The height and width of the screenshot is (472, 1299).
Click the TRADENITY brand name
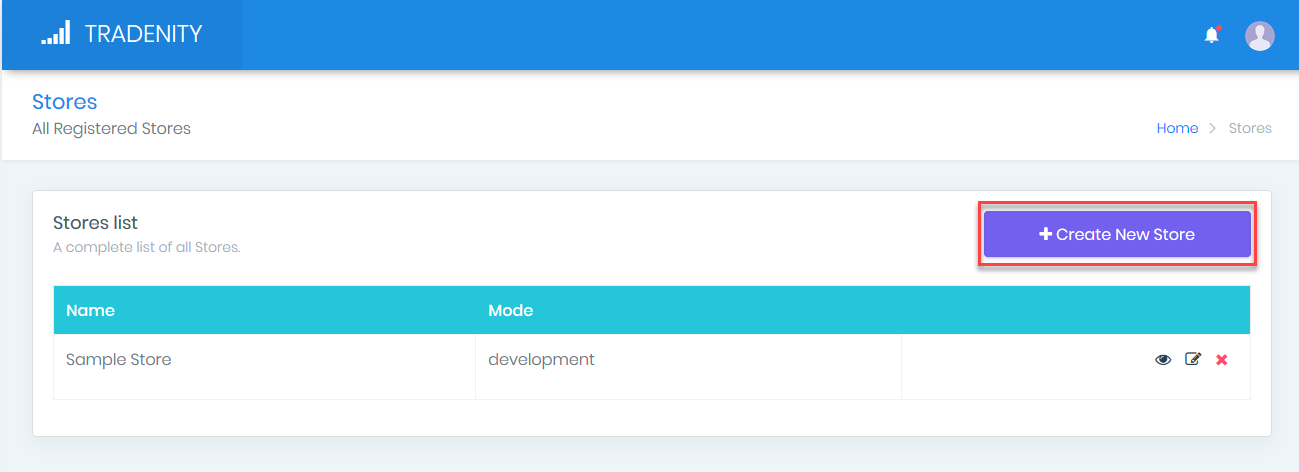click(144, 34)
